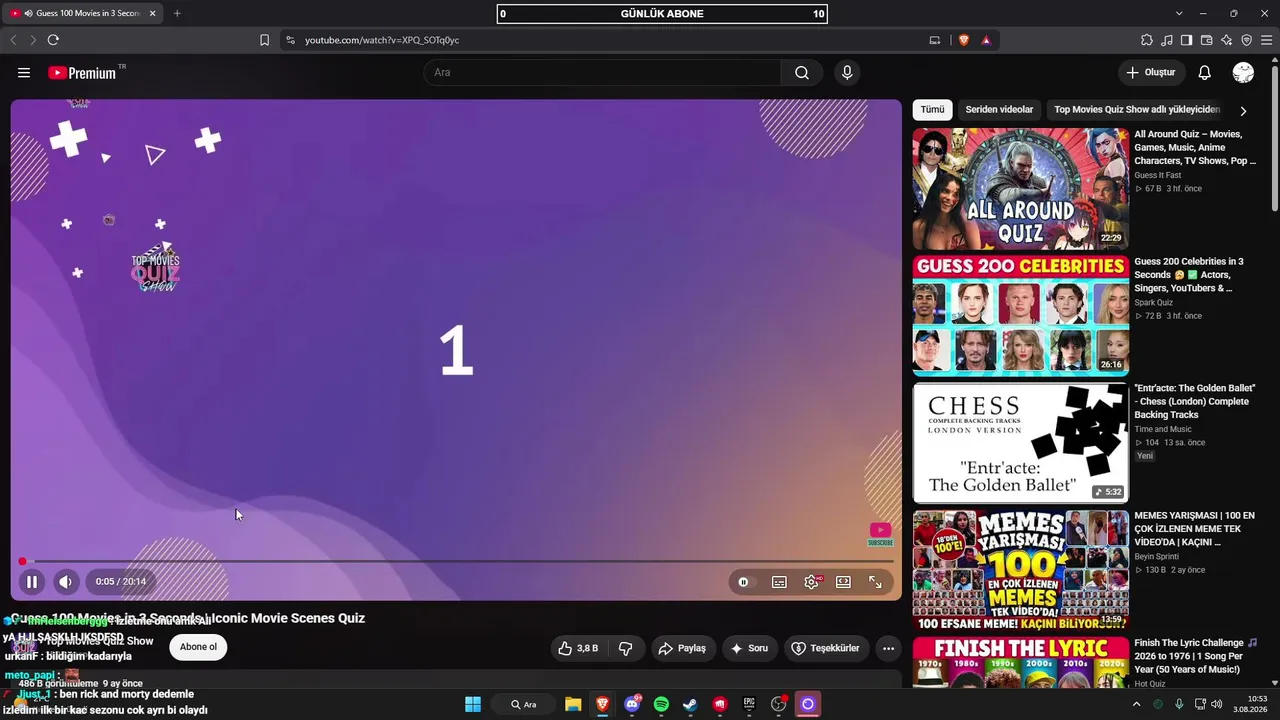Open more actions ellipsis menu
The height and width of the screenshot is (720, 1280).
(888, 648)
